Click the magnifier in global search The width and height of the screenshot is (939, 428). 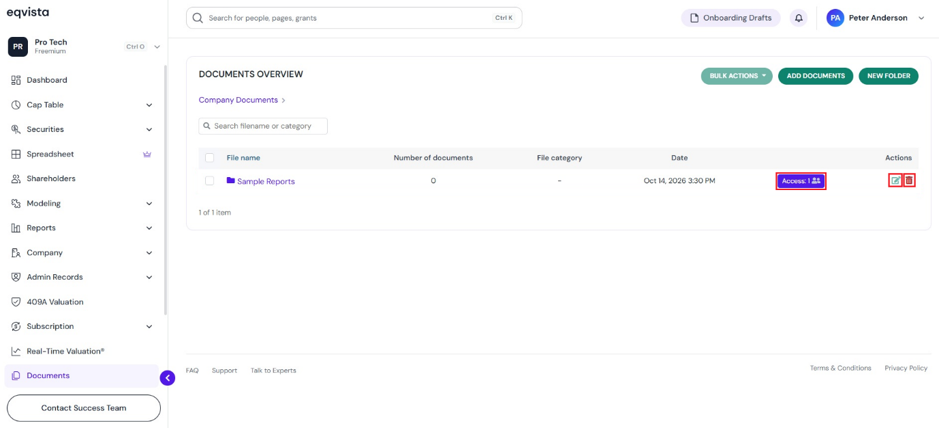[x=198, y=18]
